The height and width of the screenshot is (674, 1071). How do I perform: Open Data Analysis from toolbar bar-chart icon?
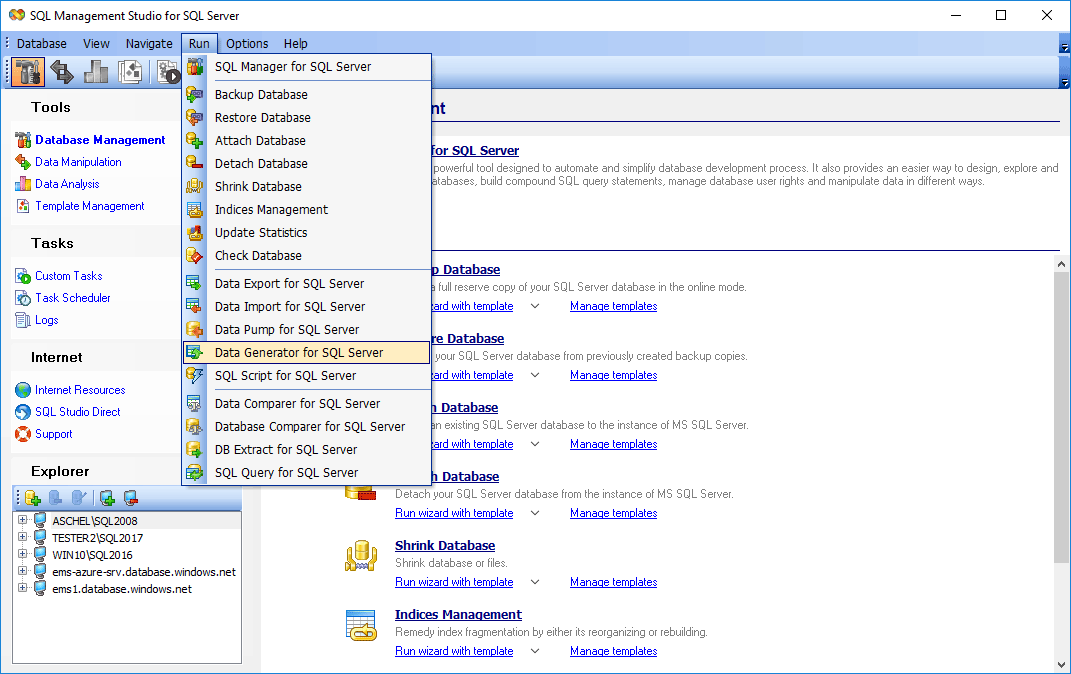pyautogui.click(x=96, y=72)
